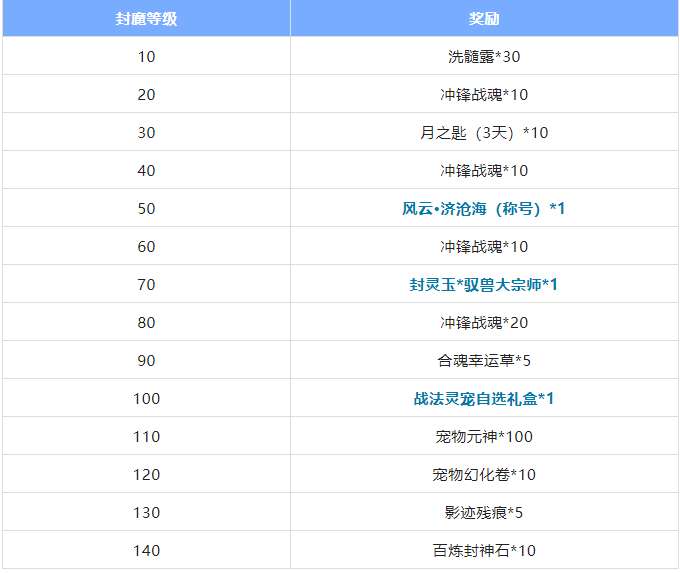Screen dimensions: 680x573
Task: Click the 冲锋战魂*20 reward cell
Action: [x=484, y=323]
